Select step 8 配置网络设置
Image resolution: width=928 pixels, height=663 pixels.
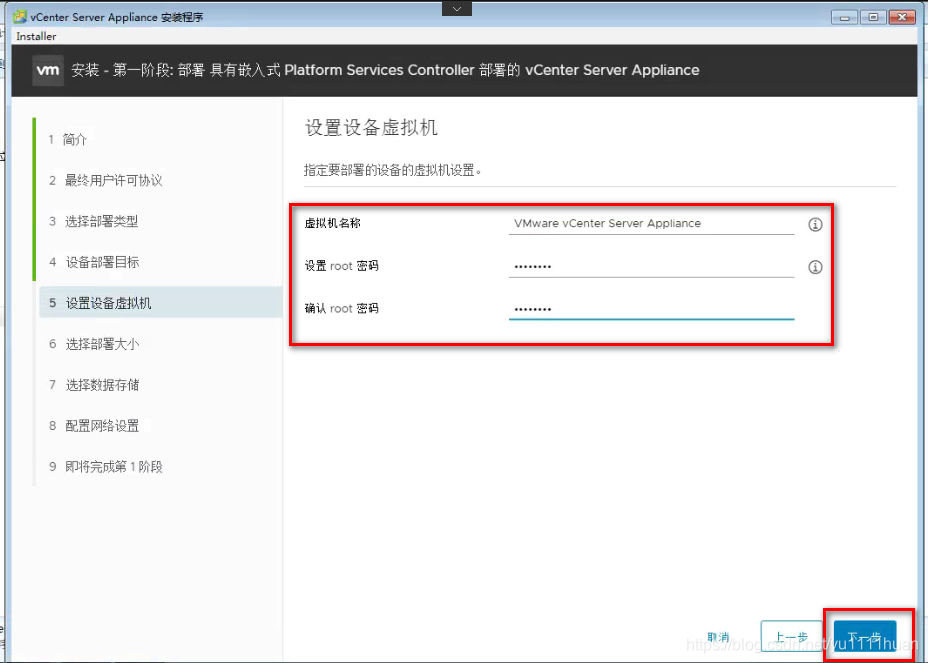(94, 426)
